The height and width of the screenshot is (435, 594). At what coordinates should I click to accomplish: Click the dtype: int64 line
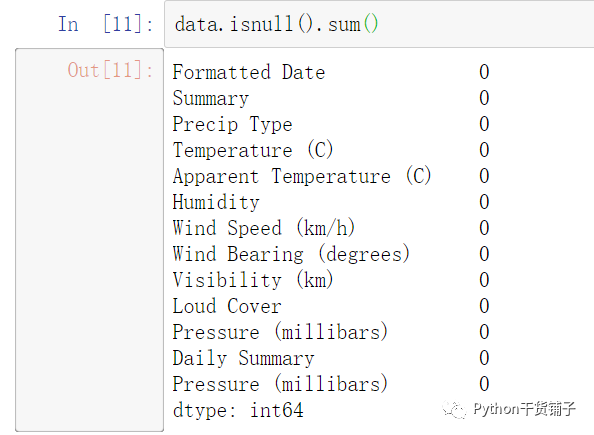coord(238,410)
